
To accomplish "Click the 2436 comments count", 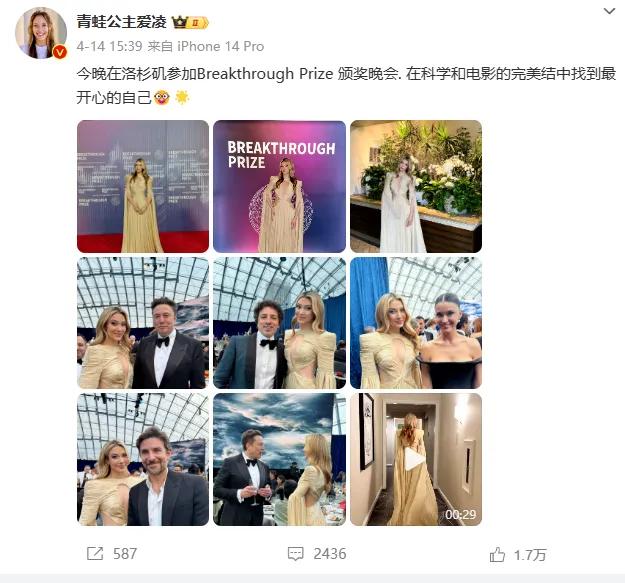I will point(330,554).
